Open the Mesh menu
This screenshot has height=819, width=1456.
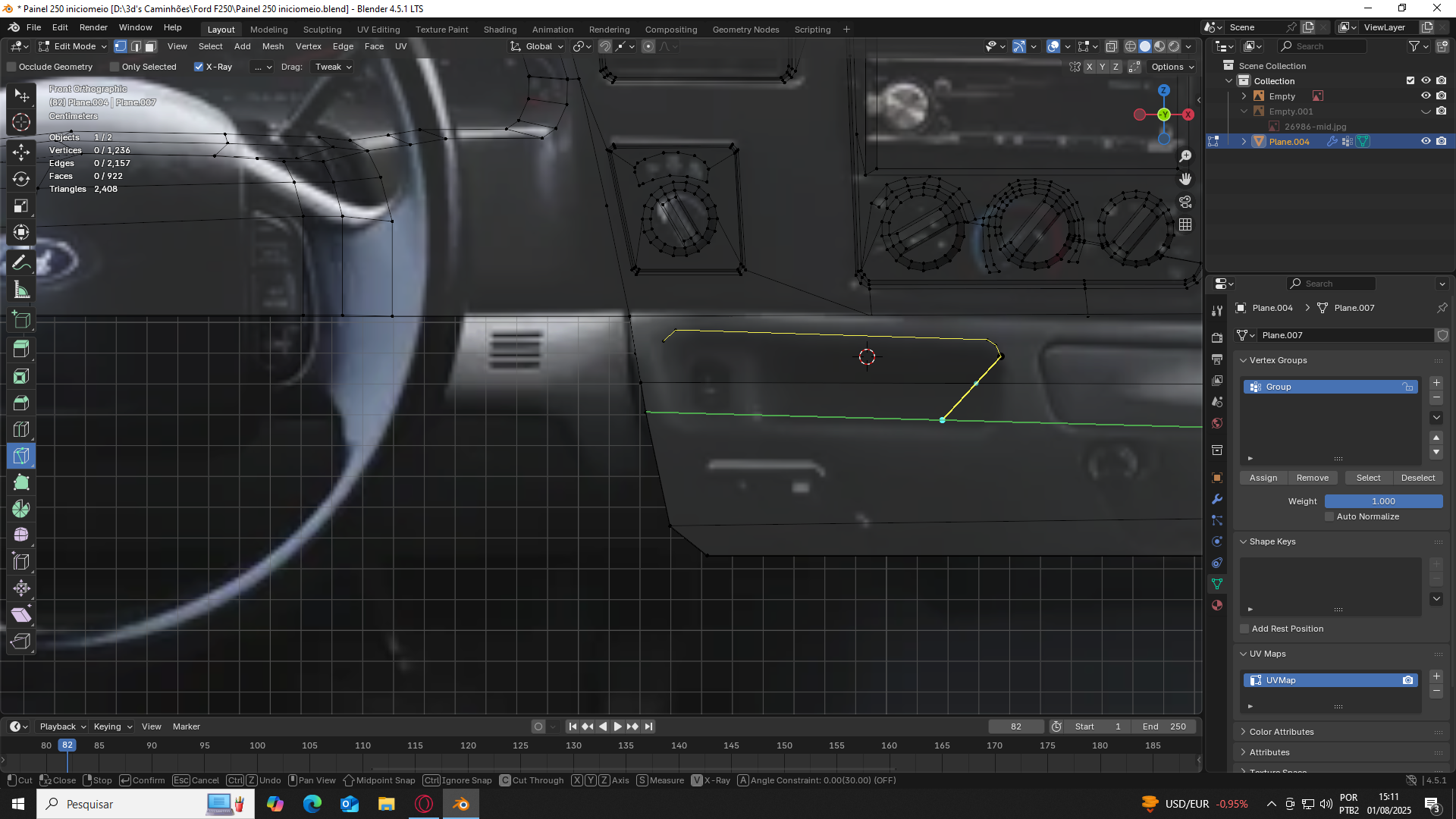point(273,46)
